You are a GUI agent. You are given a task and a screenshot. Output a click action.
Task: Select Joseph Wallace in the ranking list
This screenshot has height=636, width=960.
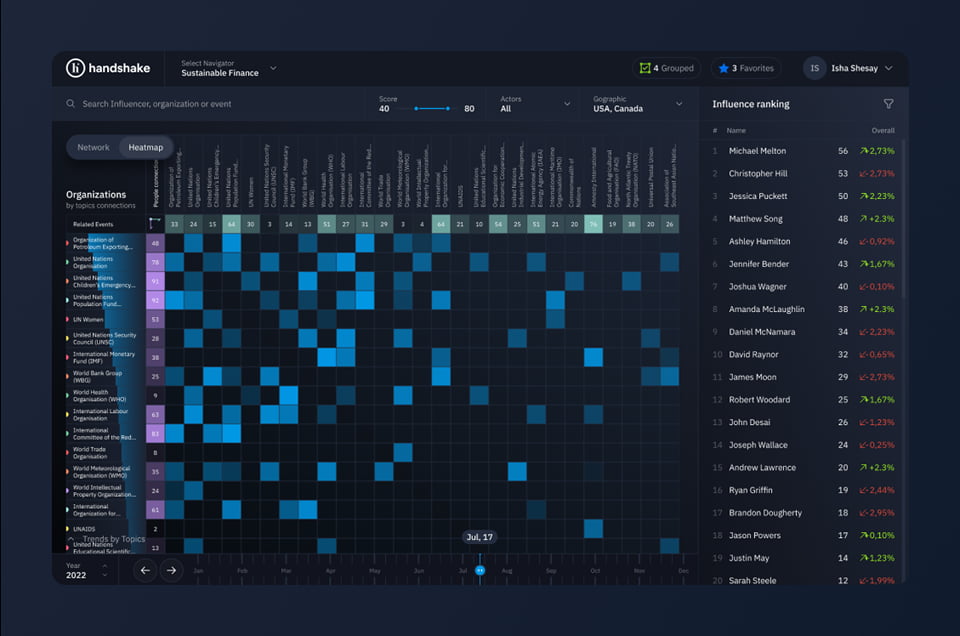803,445
